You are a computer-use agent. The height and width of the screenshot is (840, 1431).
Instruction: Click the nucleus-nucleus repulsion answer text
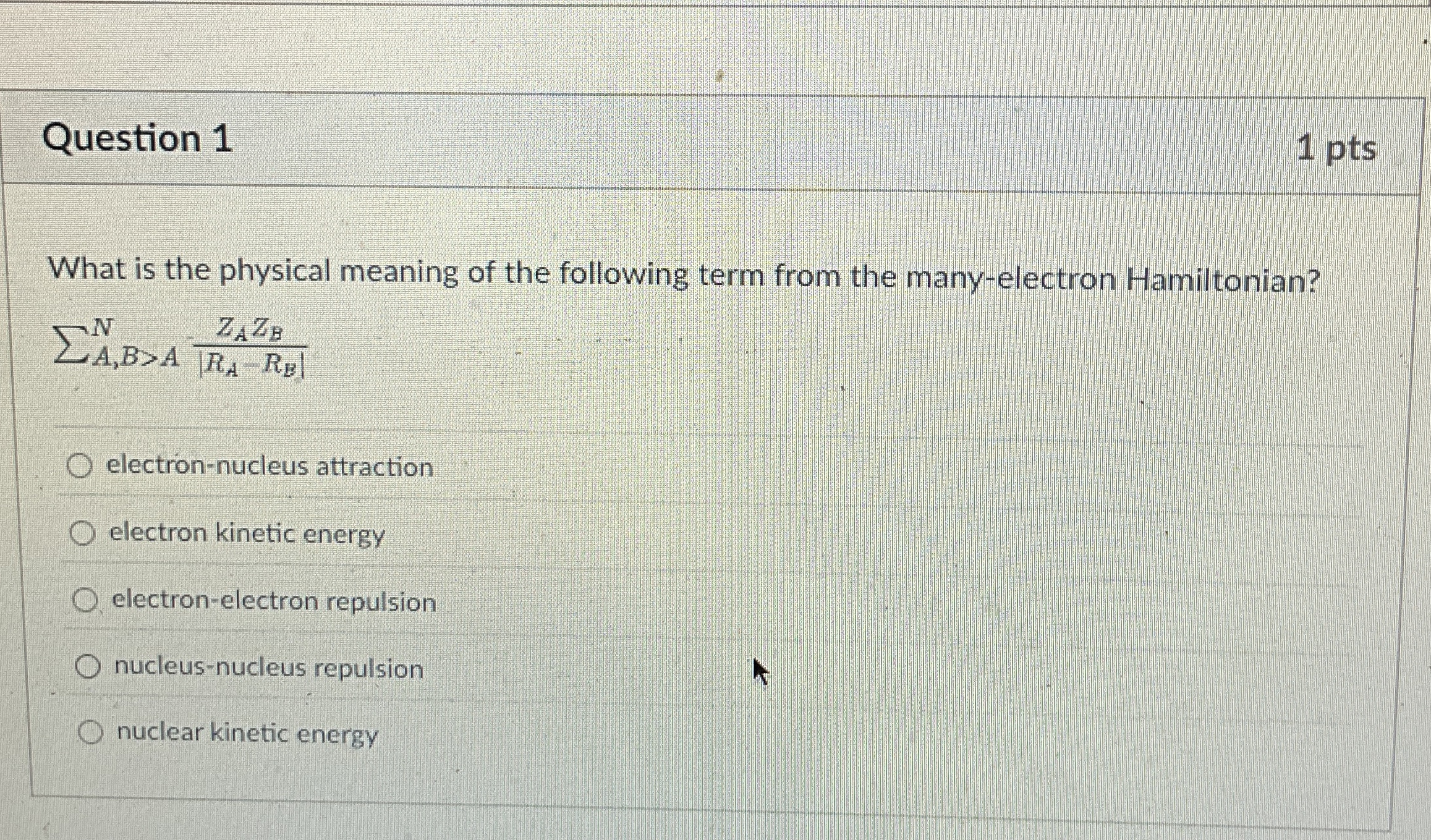point(268,669)
